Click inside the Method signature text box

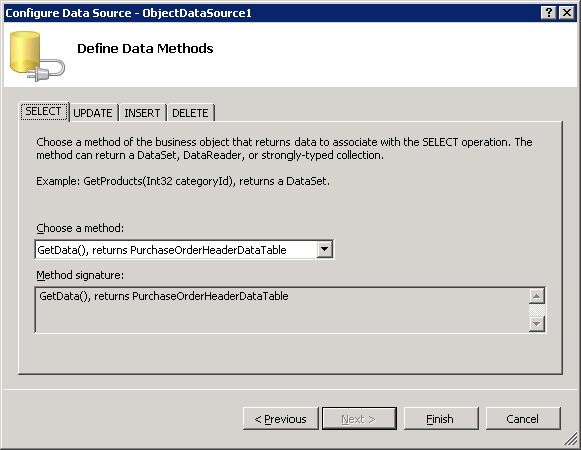coord(282,310)
